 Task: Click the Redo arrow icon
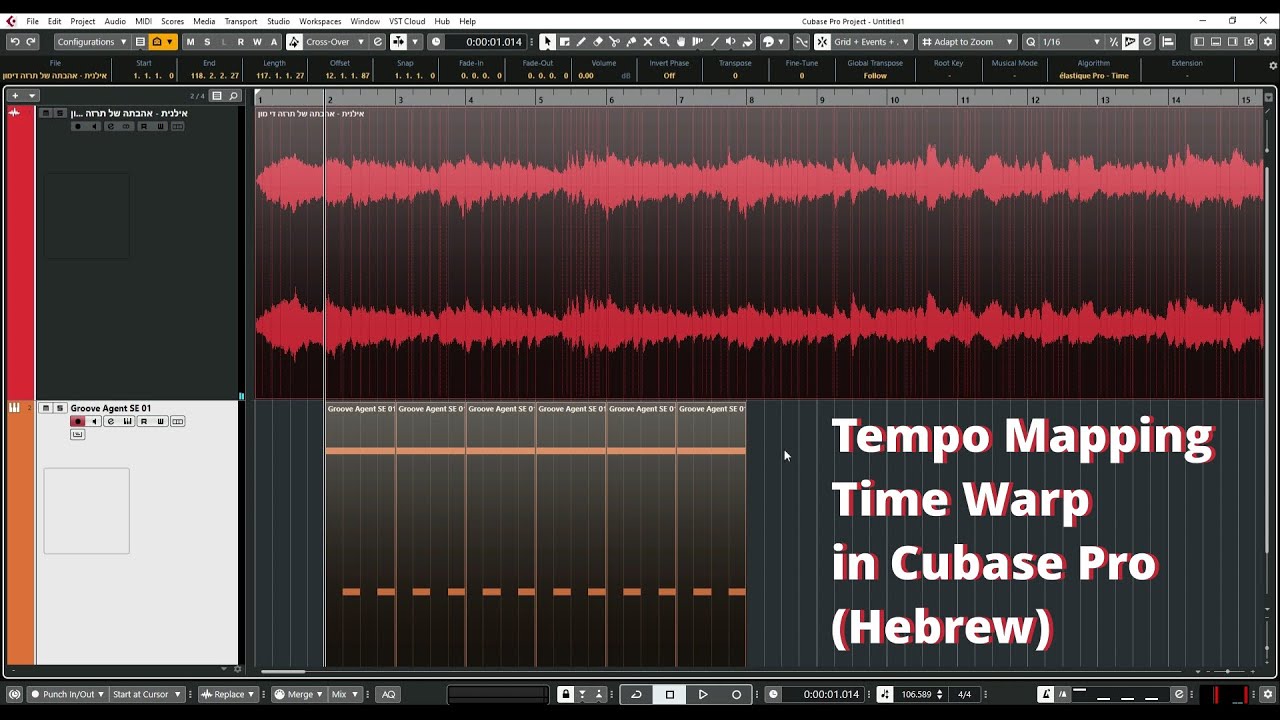point(31,42)
